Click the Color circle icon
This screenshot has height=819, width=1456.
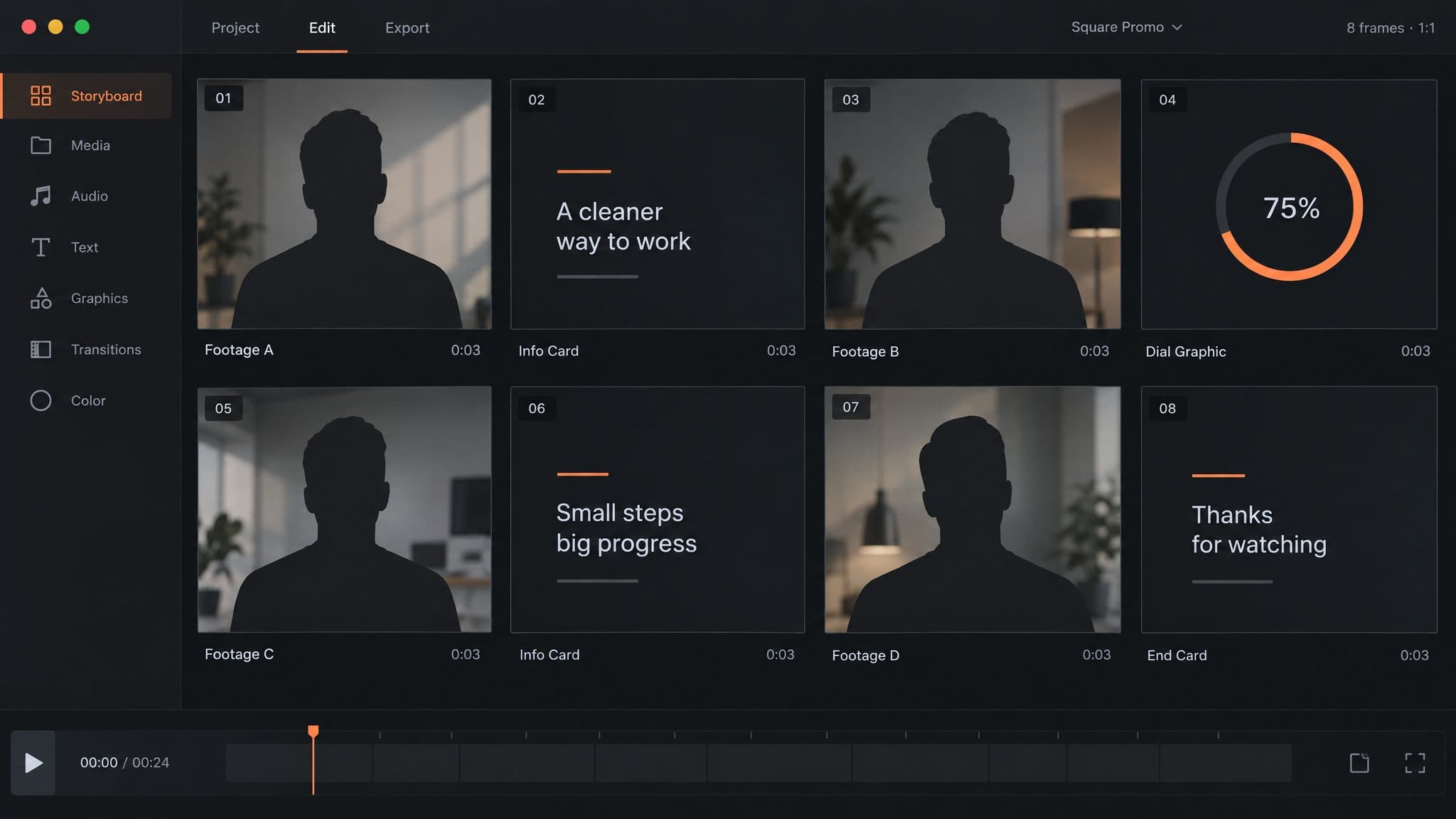pyautogui.click(x=41, y=400)
